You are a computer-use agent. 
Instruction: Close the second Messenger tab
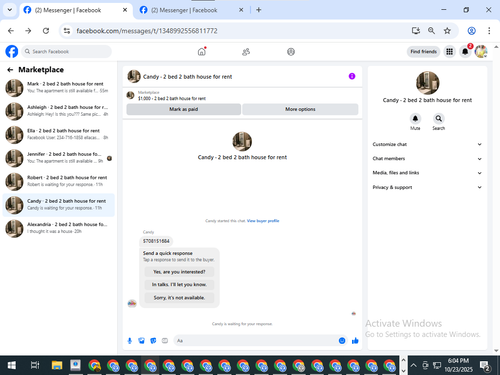click(x=241, y=10)
